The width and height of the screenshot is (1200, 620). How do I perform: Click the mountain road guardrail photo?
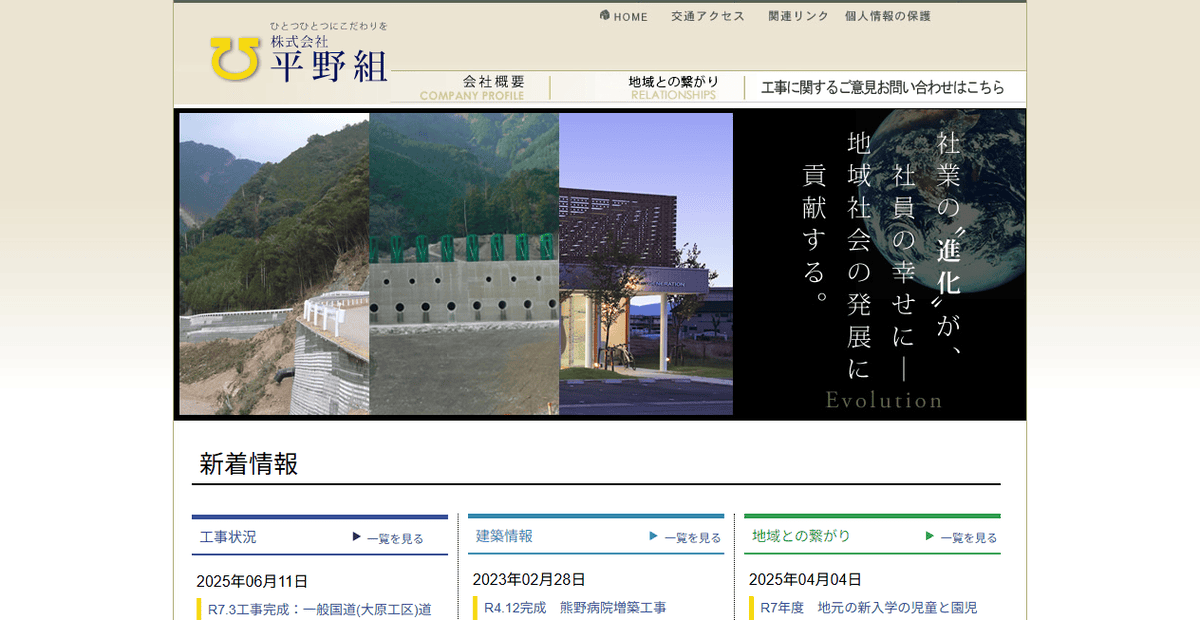(274, 264)
